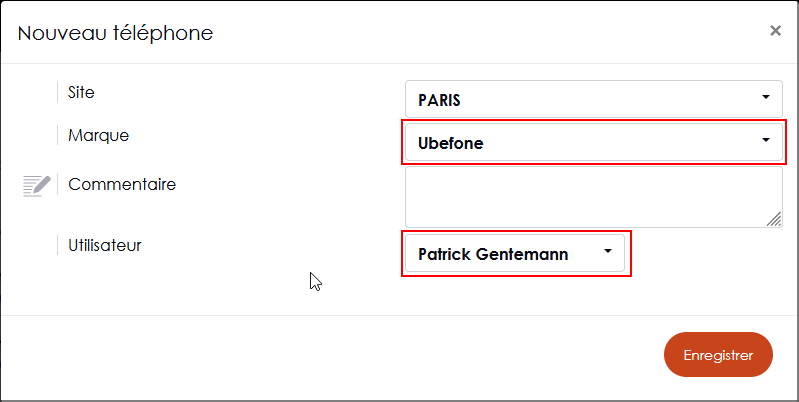Expand the Marque dropdown showing Ubefone
The width and height of the screenshot is (799, 402).
pyautogui.click(x=594, y=142)
